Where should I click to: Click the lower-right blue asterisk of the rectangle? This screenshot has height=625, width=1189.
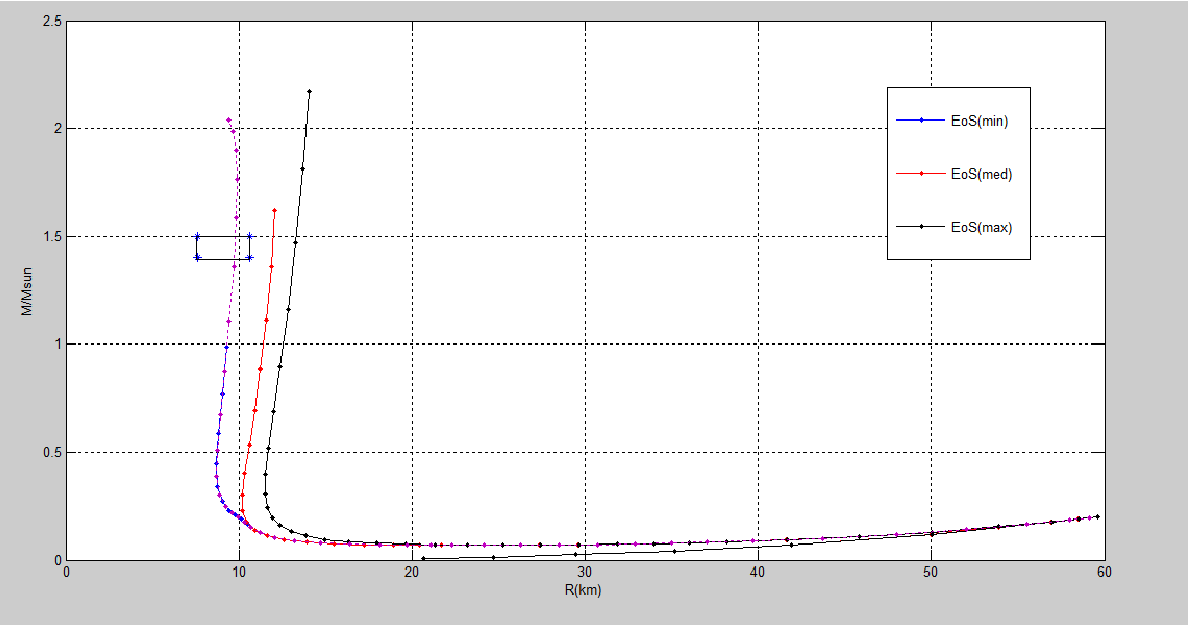249,258
